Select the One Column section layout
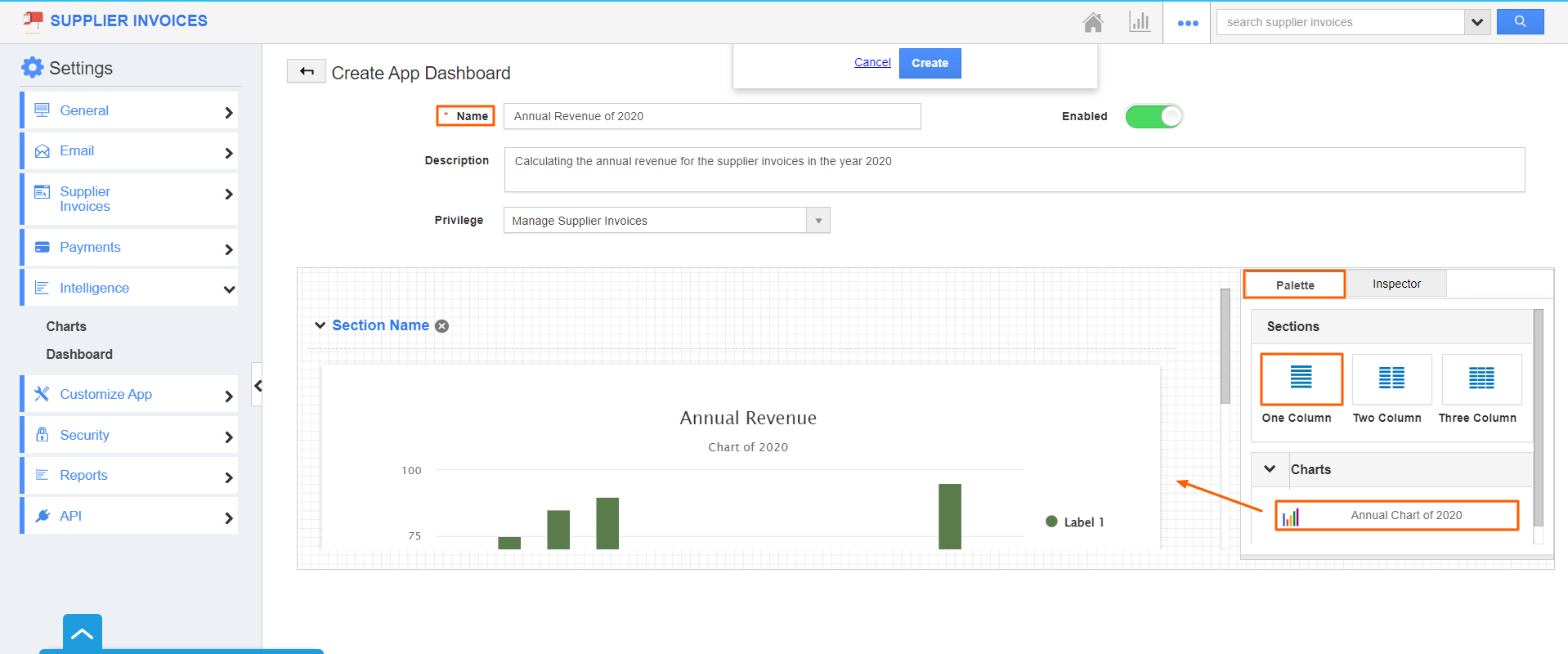Image resolution: width=1568 pixels, height=654 pixels. coord(1301,379)
